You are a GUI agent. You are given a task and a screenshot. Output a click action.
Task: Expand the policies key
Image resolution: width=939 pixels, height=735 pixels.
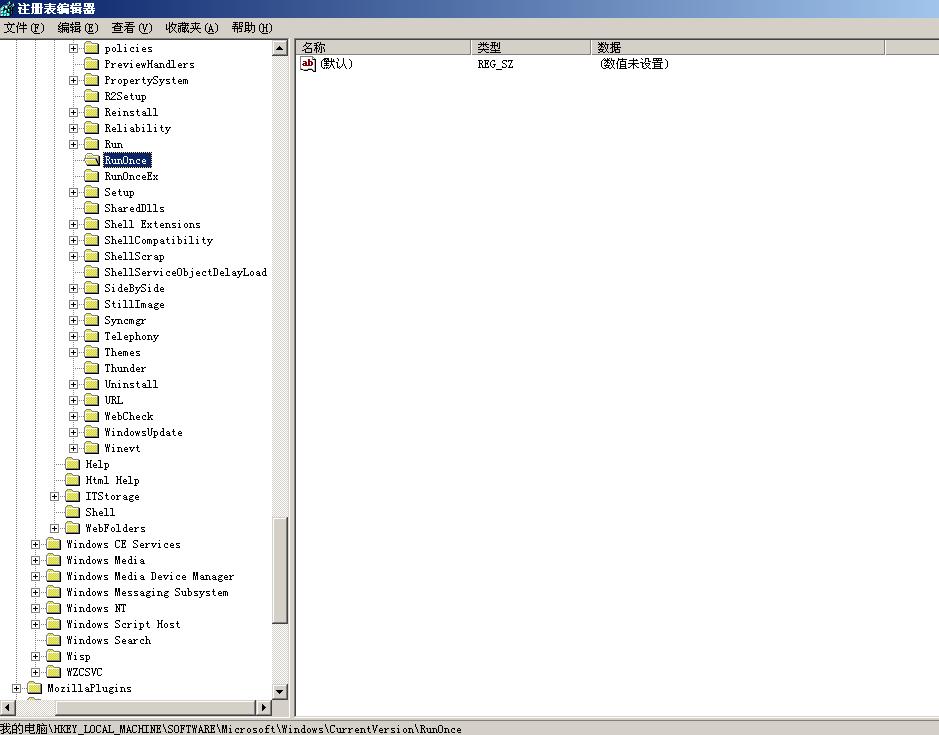point(73,49)
